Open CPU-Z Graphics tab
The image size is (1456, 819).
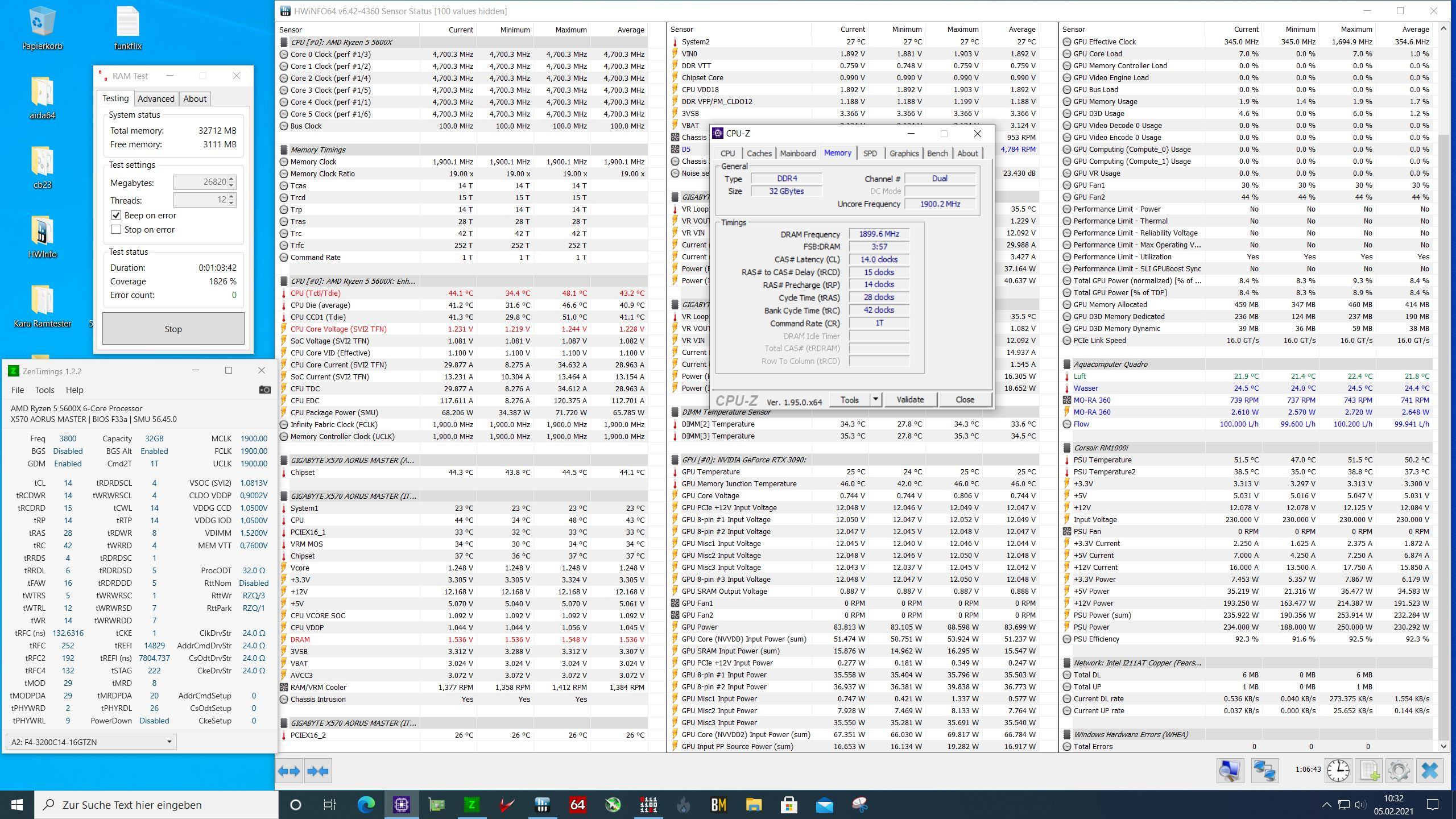coord(904,153)
